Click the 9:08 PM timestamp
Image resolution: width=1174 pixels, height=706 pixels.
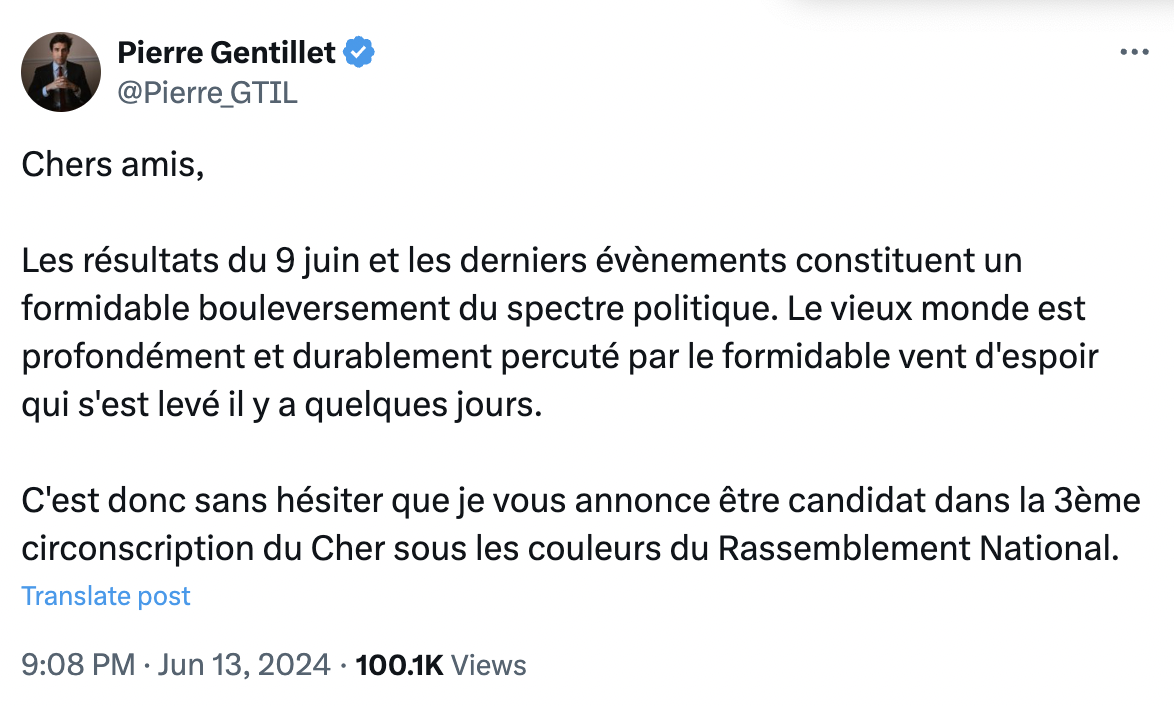[78, 665]
